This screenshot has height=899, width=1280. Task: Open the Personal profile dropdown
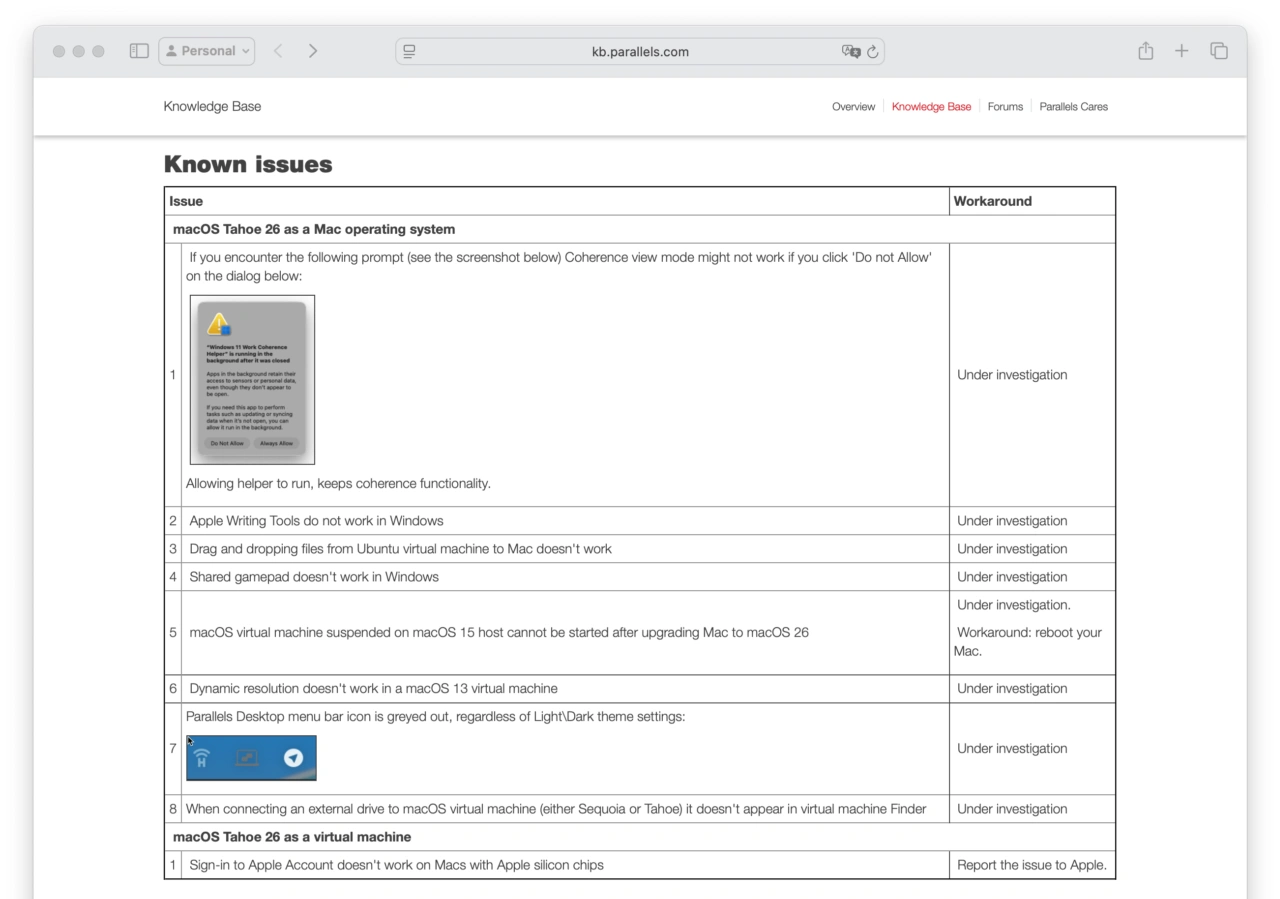pyautogui.click(x=207, y=51)
